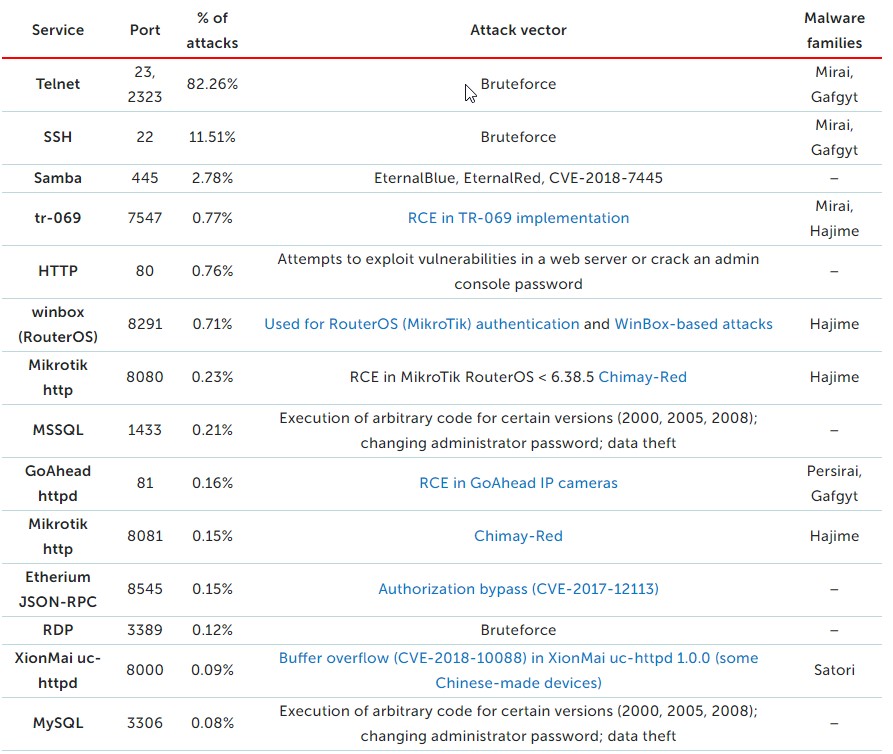
Task: Open Chimay-Red link in port 8080 row
Action: [642, 377]
